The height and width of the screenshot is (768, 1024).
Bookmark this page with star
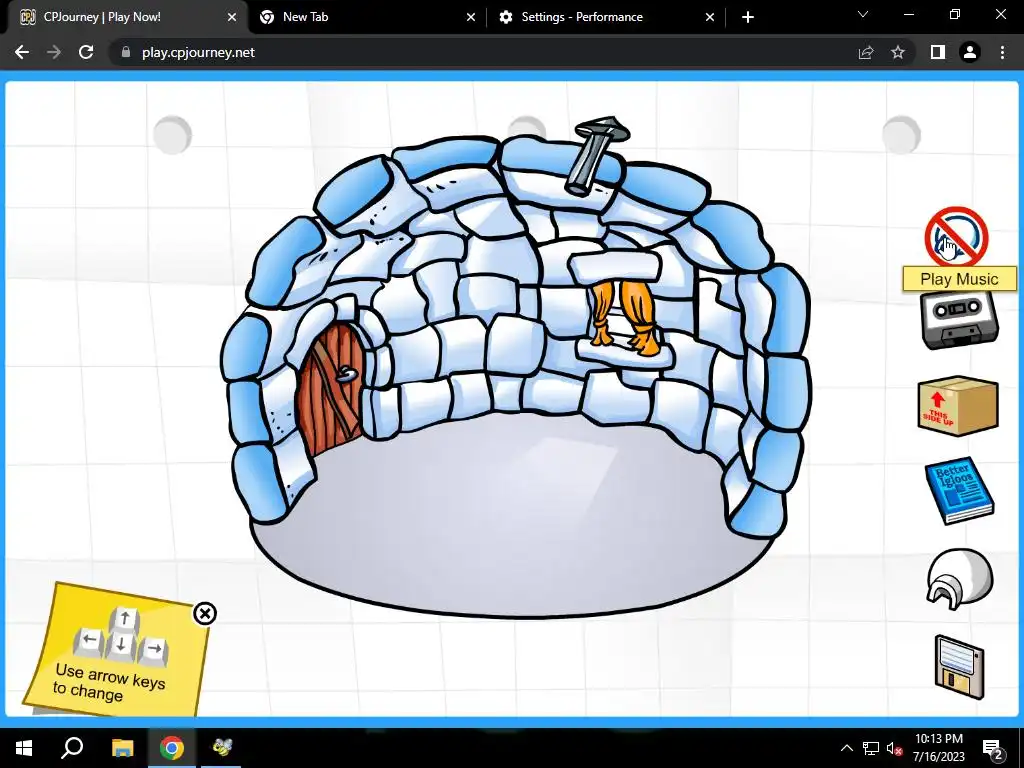coord(898,52)
